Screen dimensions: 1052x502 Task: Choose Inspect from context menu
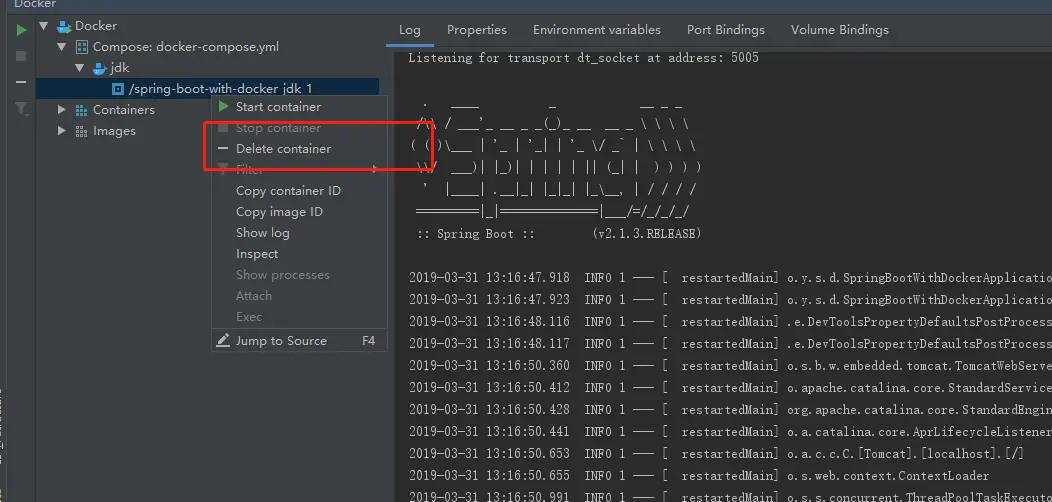click(x=299, y=254)
